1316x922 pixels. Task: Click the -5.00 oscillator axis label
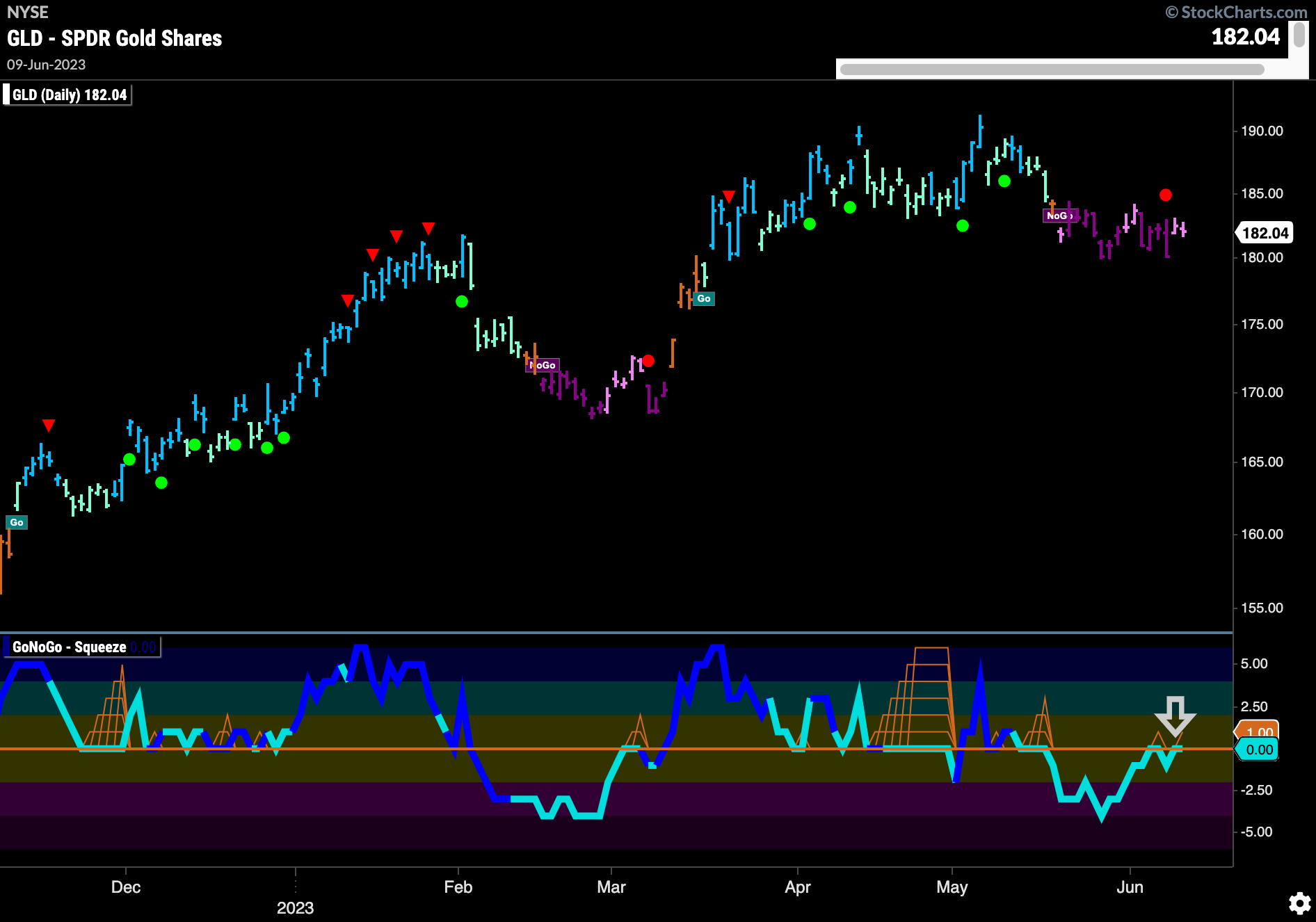[x=1256, y=832]
